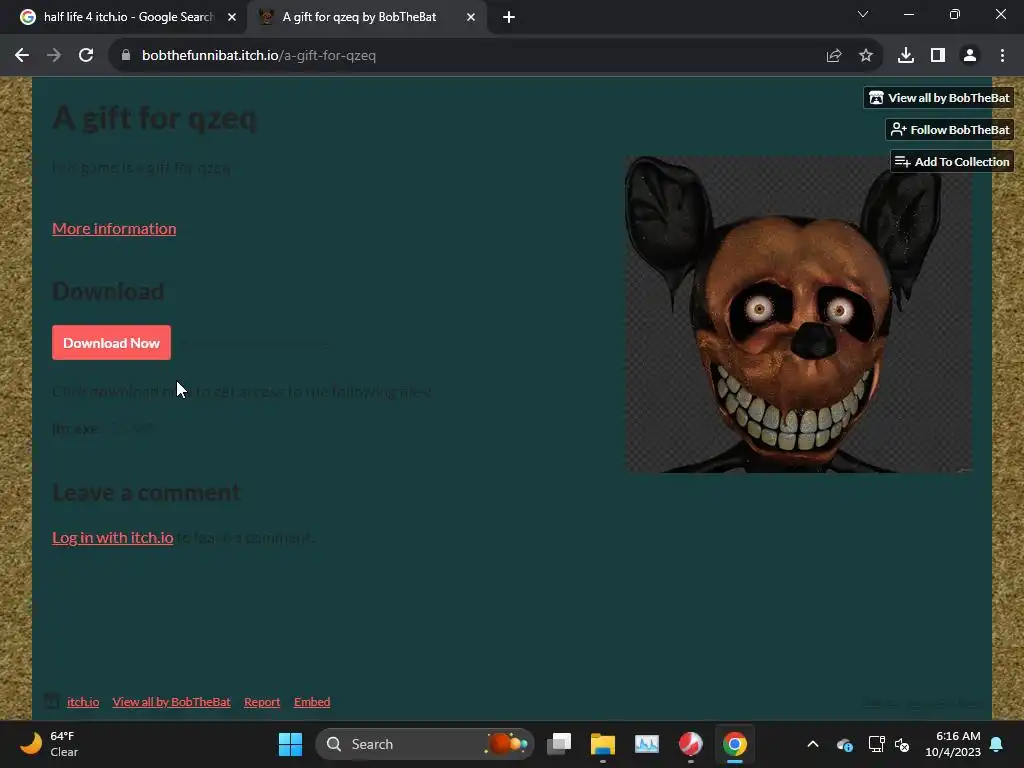The width and height of the screenshot is (1024, 768).
Task: Click the Report link in footer
Action: coord(262,702)
